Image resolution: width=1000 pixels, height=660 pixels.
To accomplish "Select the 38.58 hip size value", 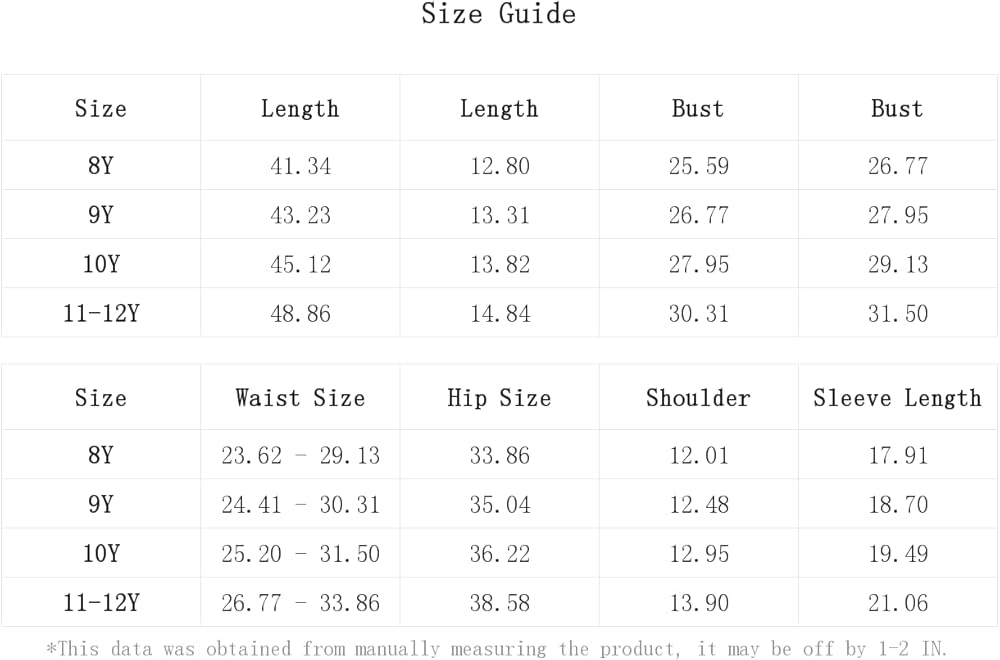I will [x=500, y=603].
